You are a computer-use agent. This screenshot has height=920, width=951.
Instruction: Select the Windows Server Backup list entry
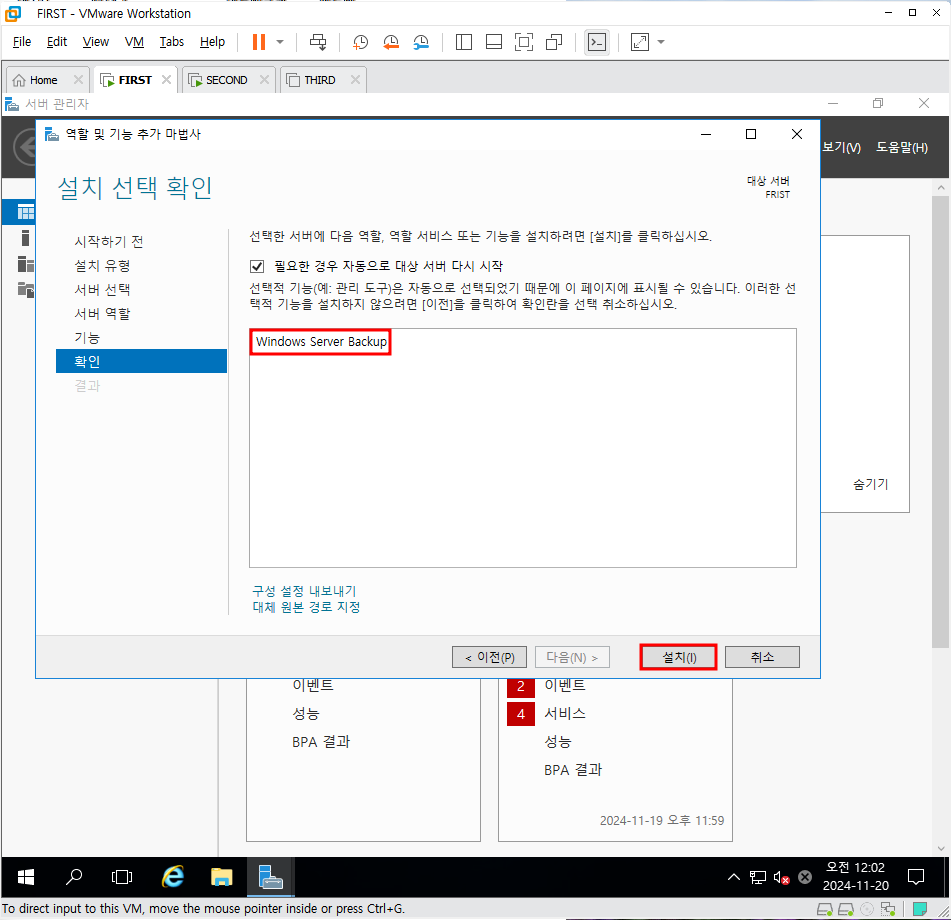[x=321, y=341]
